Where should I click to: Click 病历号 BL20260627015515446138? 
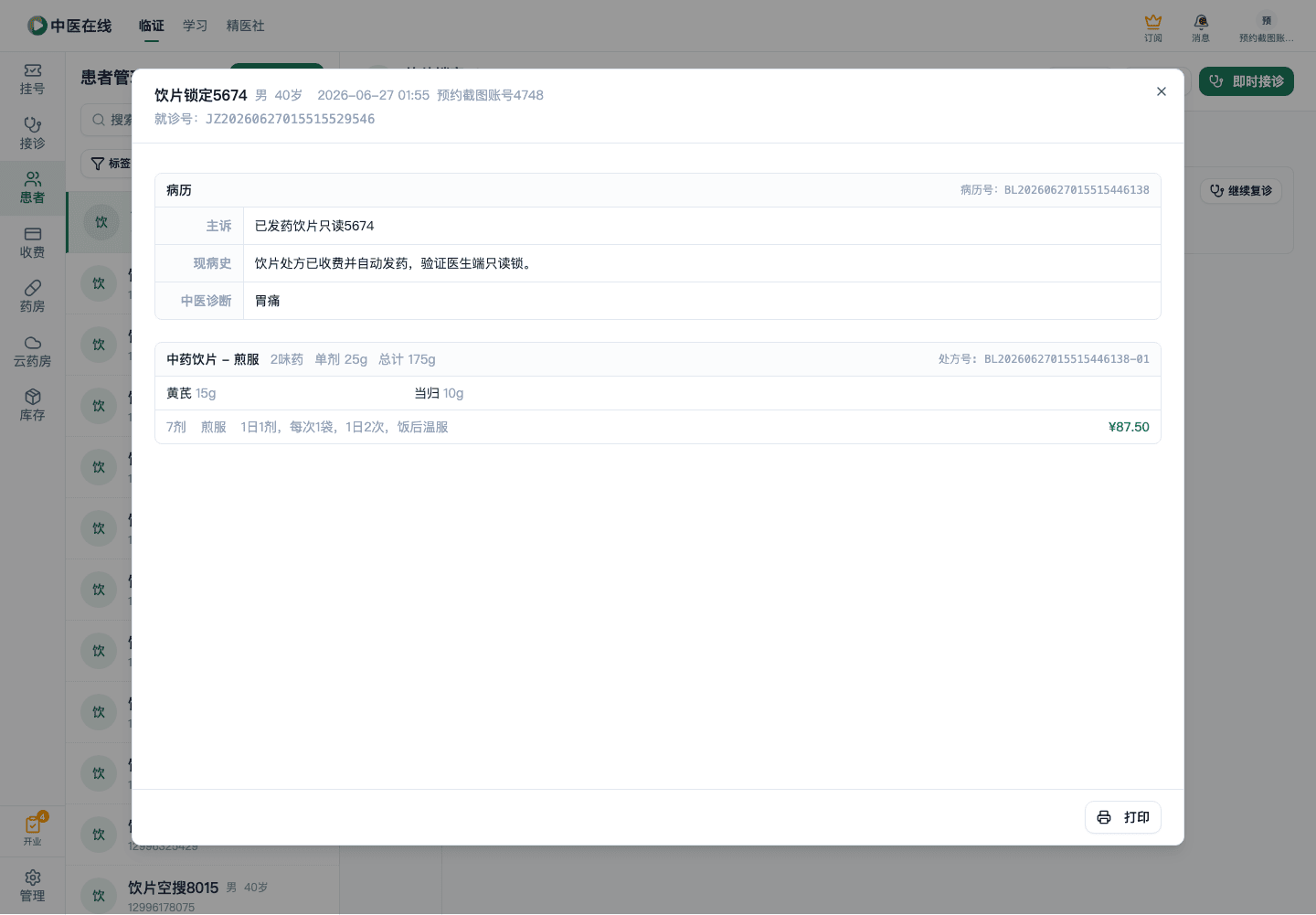[x=1055, y=190]
